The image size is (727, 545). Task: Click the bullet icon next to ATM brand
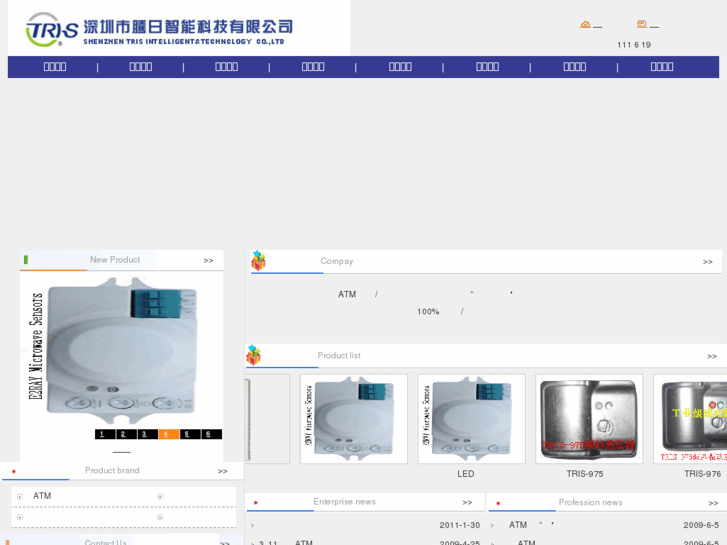tap(20, 497)
